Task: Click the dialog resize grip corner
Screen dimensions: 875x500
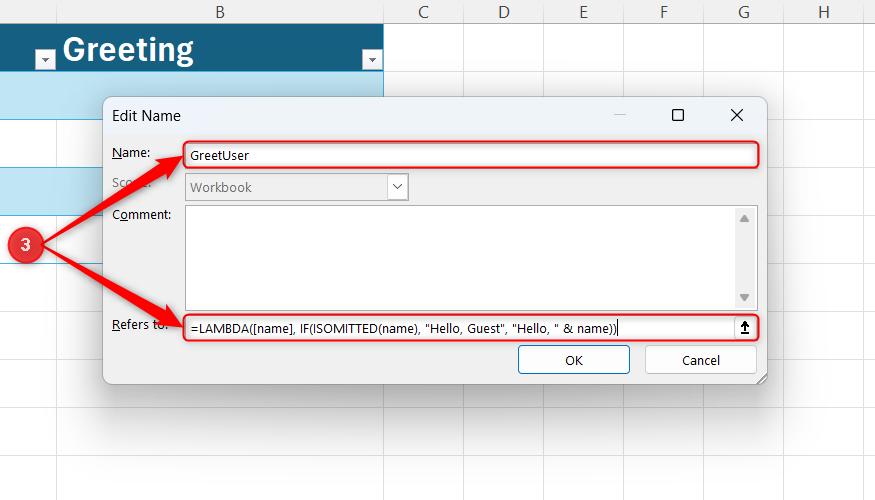Action: [762, 378]
